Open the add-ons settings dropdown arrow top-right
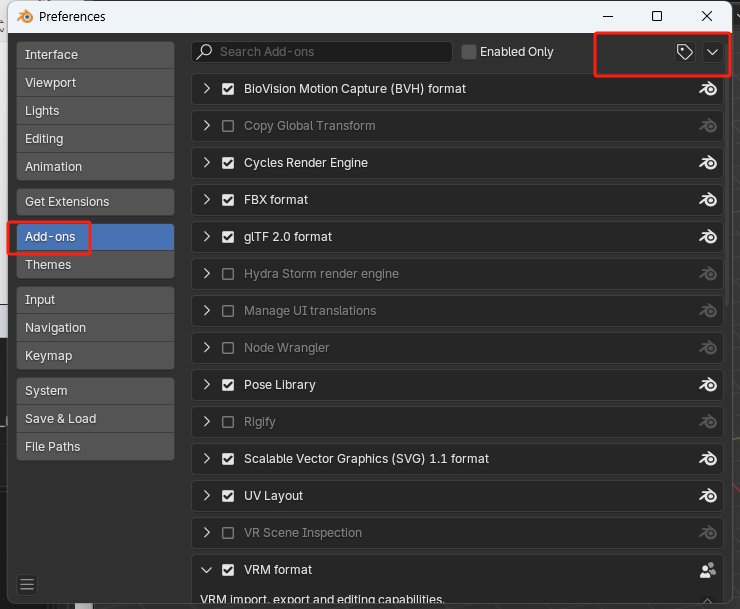This screenshot has height=609, width=740. coord(712,52)
